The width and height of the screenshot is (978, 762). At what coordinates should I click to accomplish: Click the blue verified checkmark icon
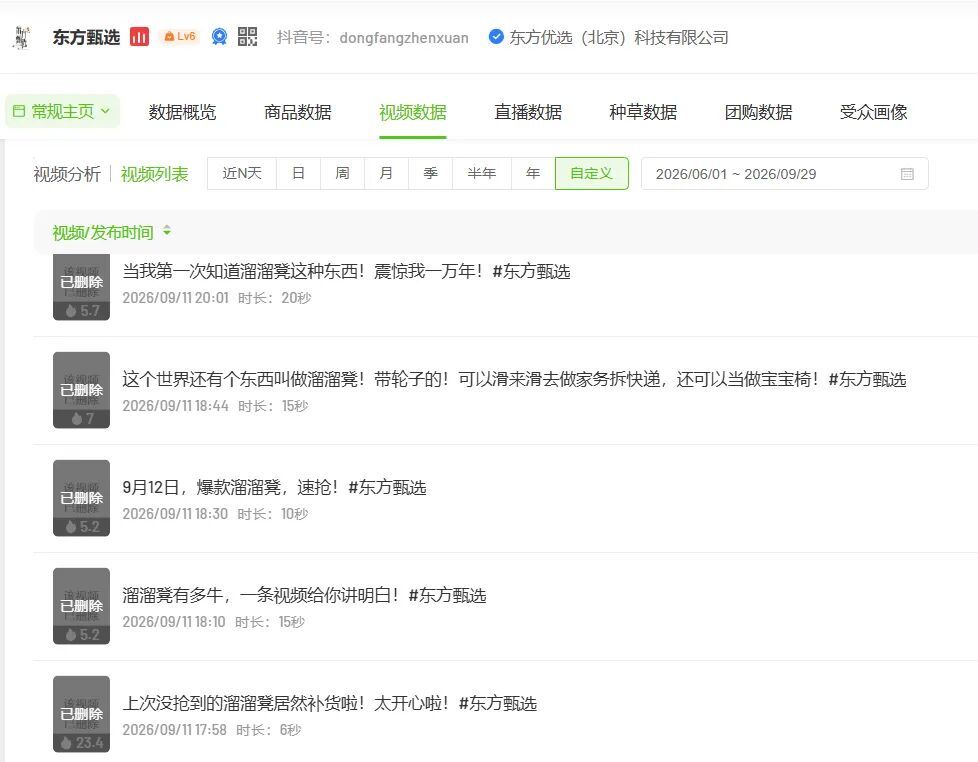pos(496,37)
